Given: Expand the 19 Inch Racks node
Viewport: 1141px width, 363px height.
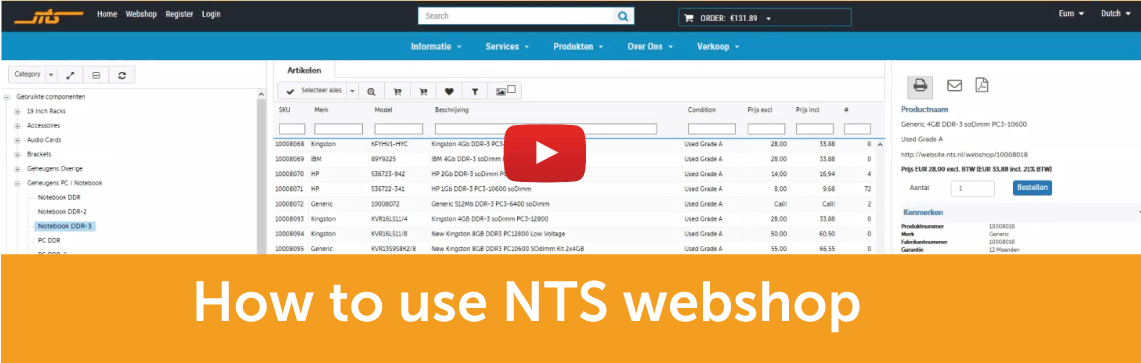Looking at the screenshot, I should click(x=17, y=111).
